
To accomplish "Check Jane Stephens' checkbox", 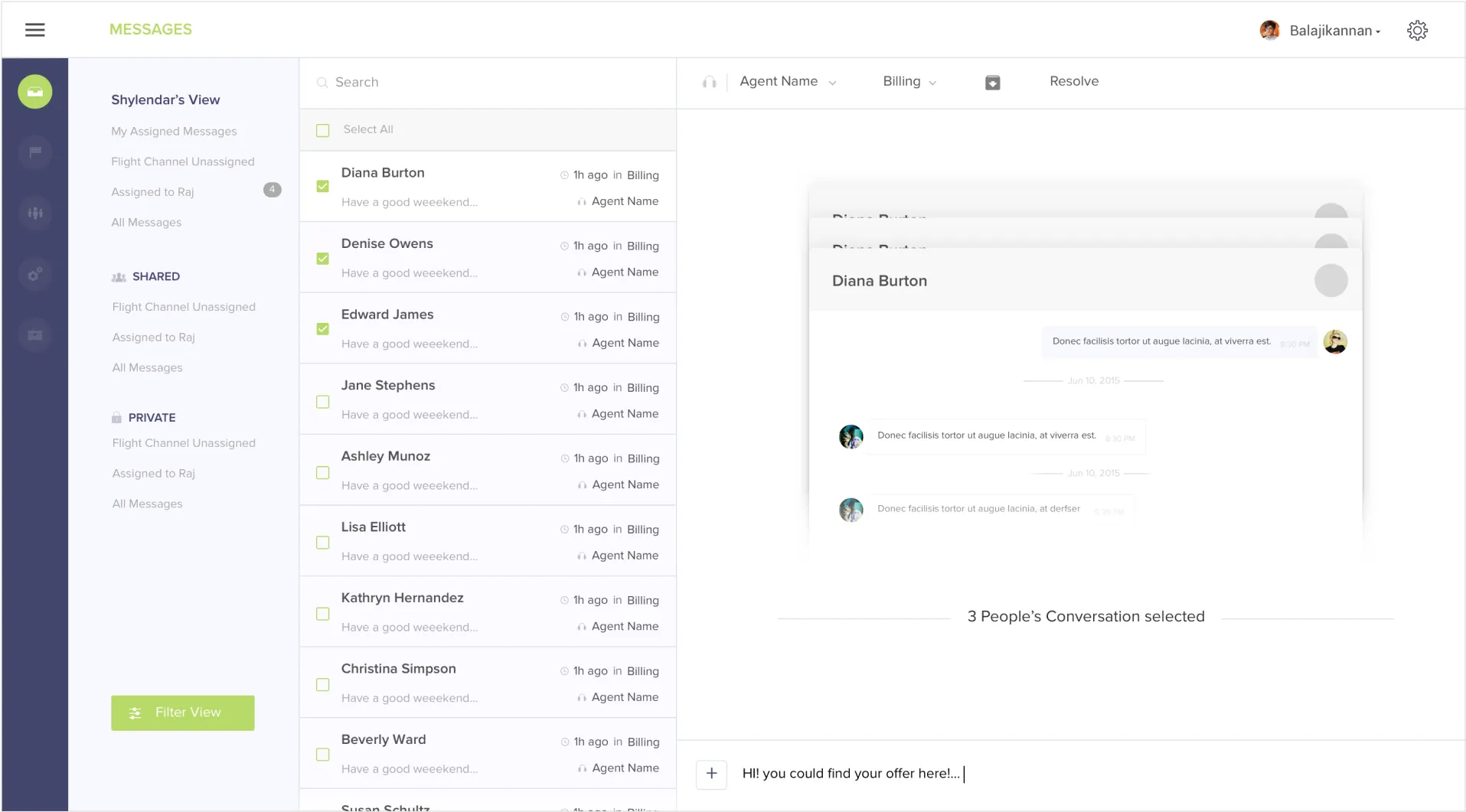I will pyautogui.click(x=323, y=402).
